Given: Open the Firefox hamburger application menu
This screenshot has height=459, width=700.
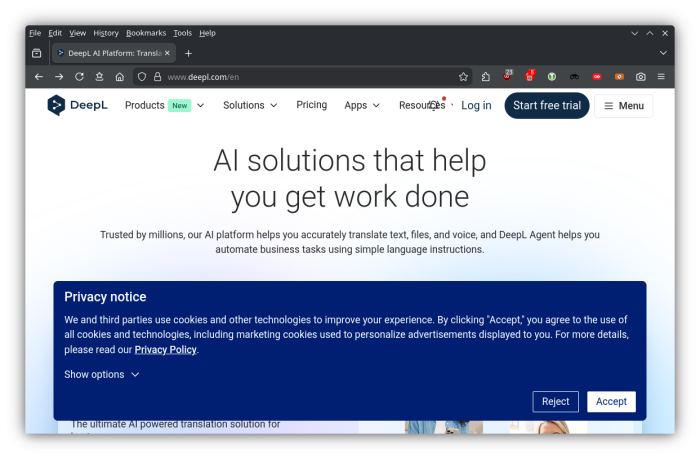Looking at the screenshot, I should (x=662, y=77).
